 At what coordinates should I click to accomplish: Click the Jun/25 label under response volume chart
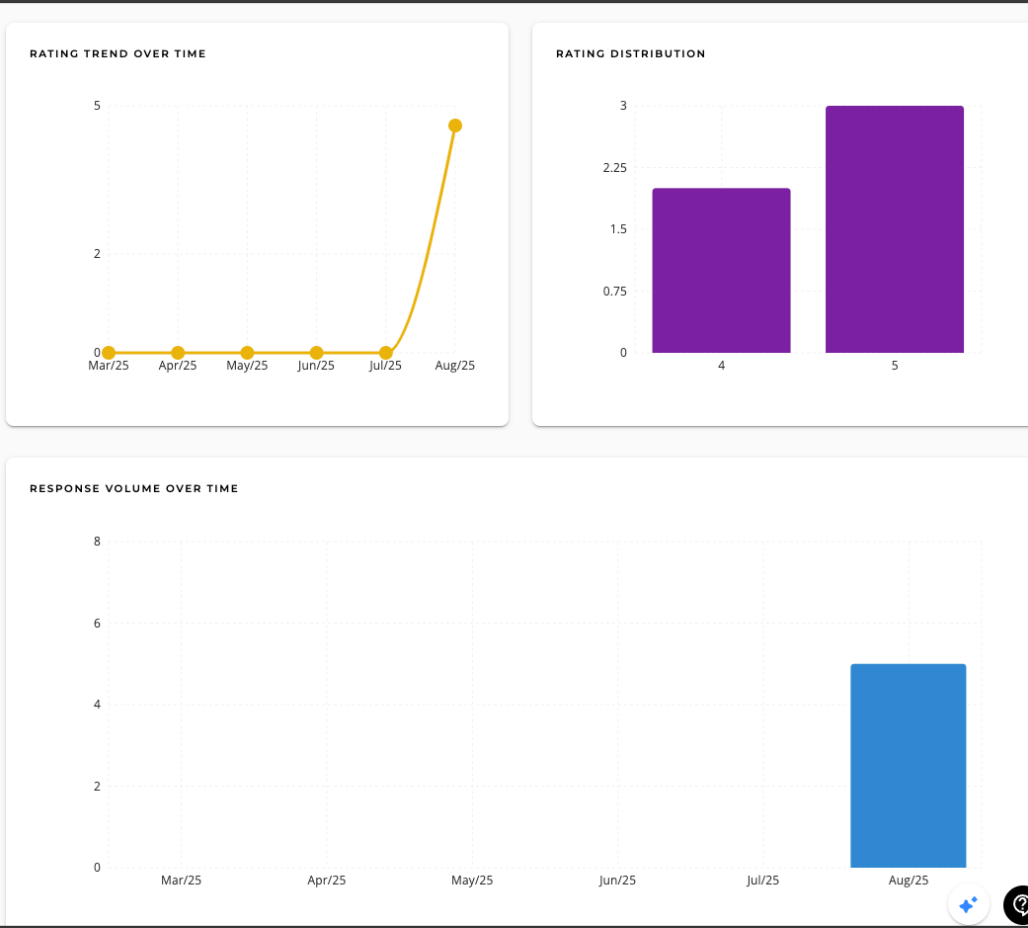click(x=617, y=881)
